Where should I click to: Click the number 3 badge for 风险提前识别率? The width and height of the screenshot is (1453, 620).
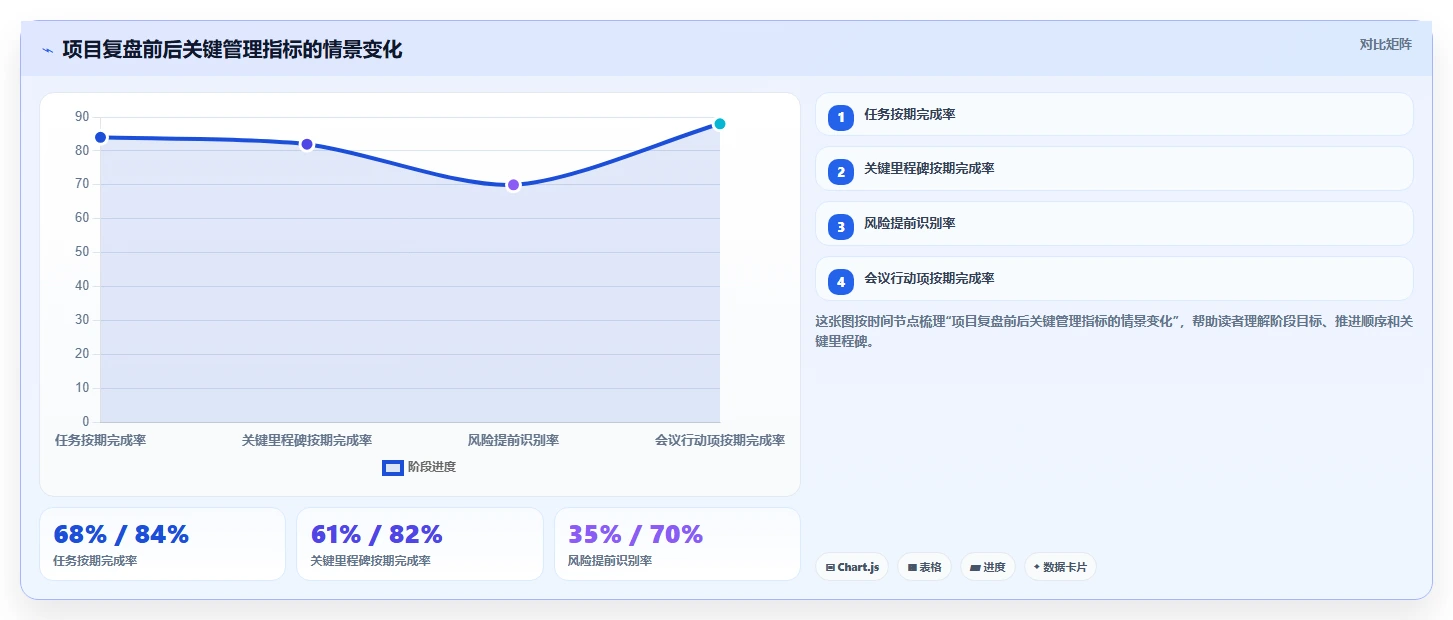point(841,226)
